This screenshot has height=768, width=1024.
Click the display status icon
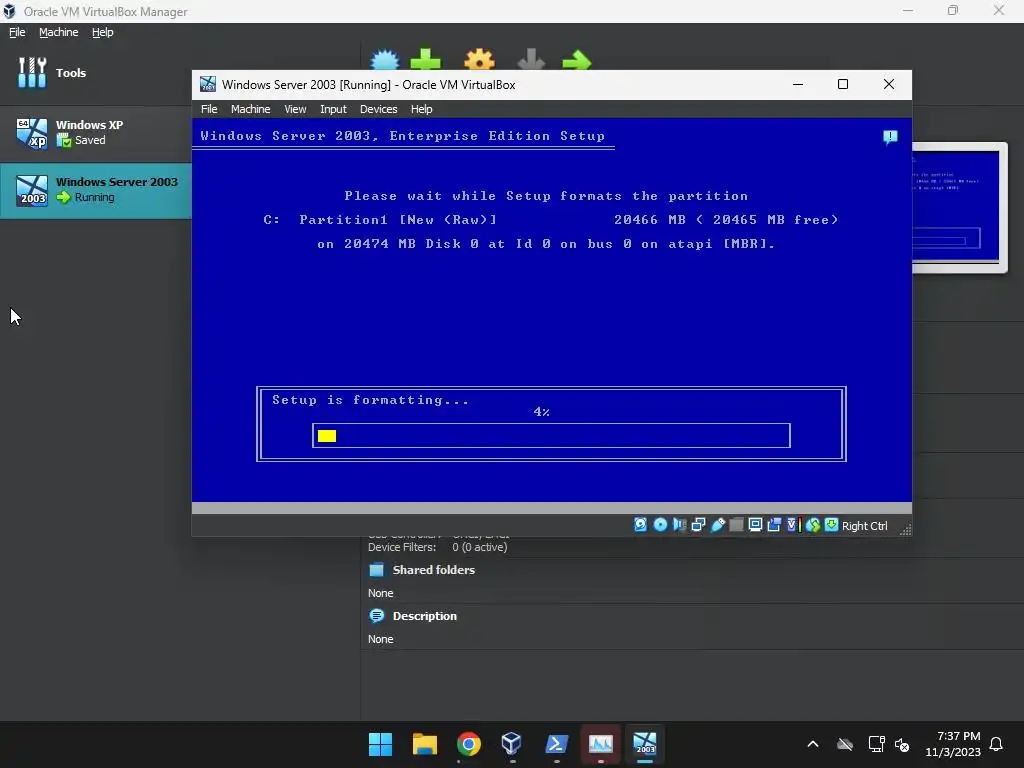755,525
